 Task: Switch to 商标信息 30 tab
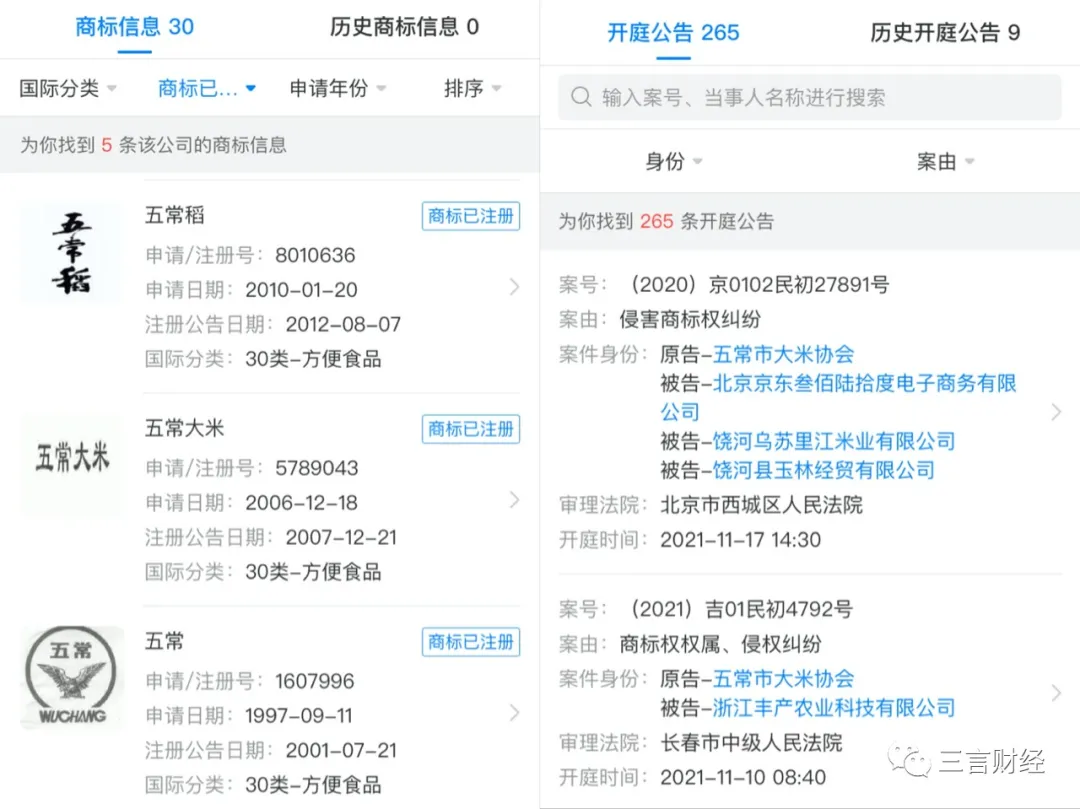[134, 27]
